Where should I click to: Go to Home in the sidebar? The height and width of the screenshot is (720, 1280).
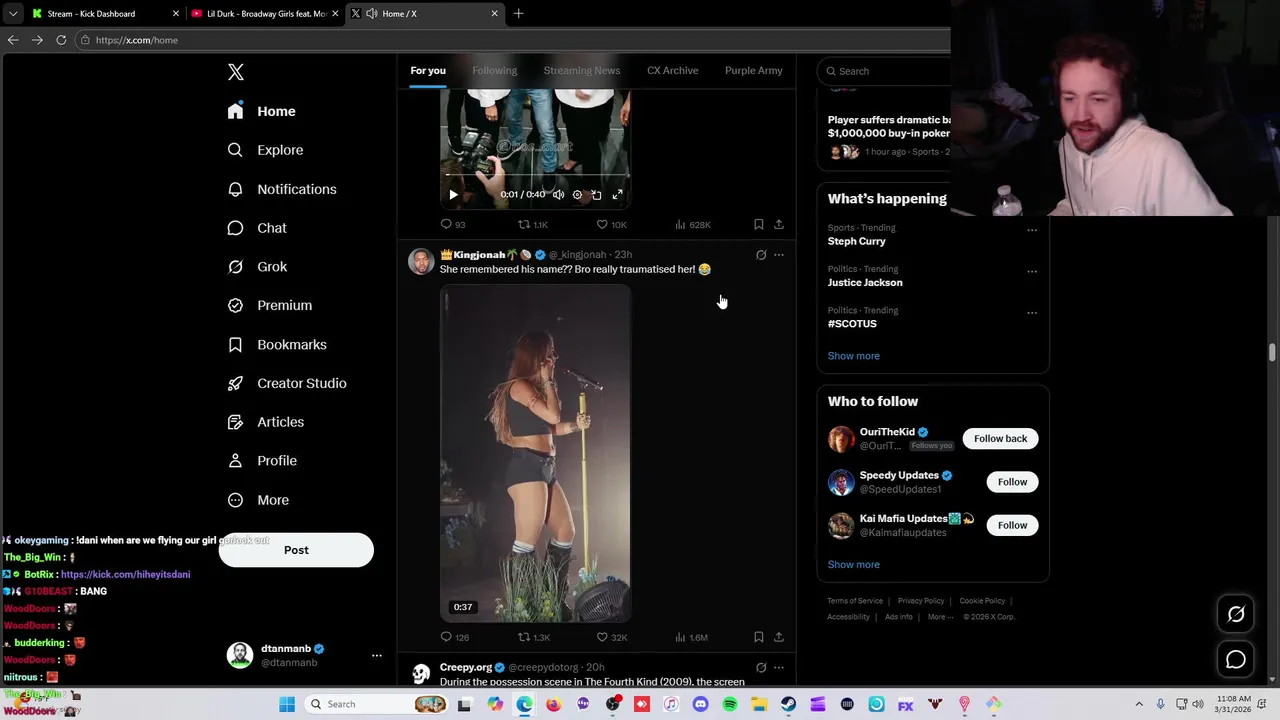tap(262, 111)
